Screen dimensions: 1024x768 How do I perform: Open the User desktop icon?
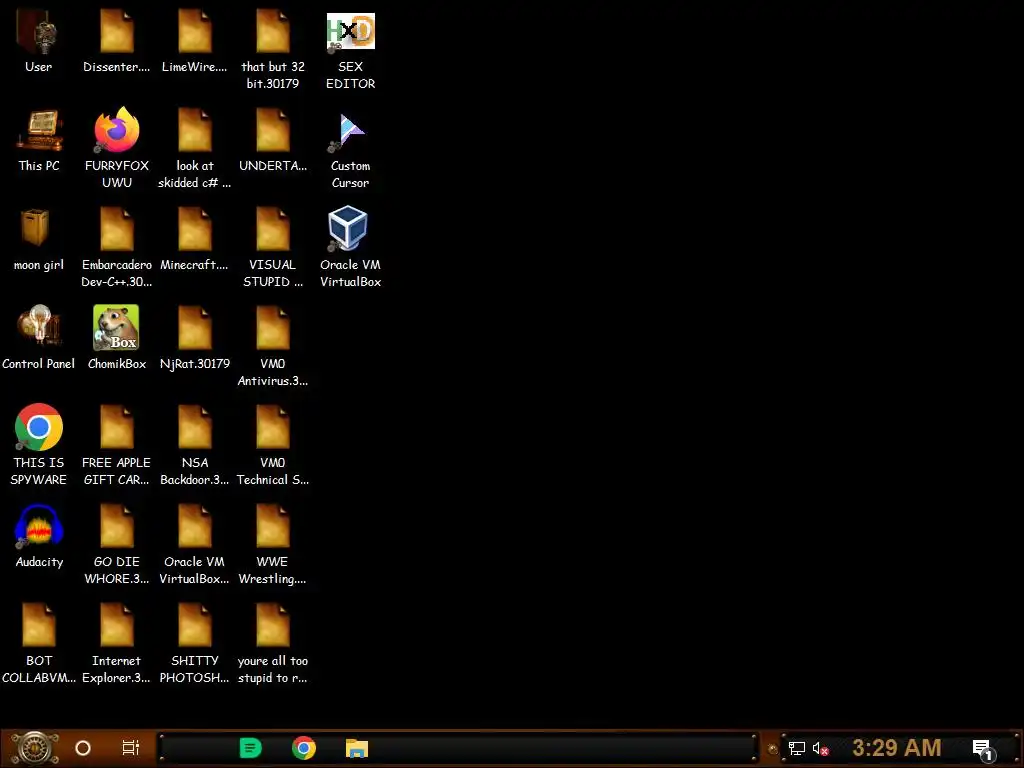click(39, 40)
